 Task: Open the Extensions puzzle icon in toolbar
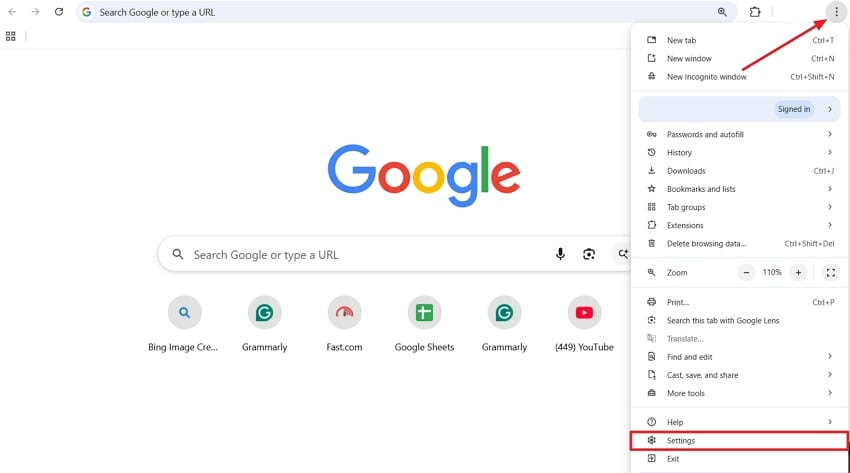[755, 12]
